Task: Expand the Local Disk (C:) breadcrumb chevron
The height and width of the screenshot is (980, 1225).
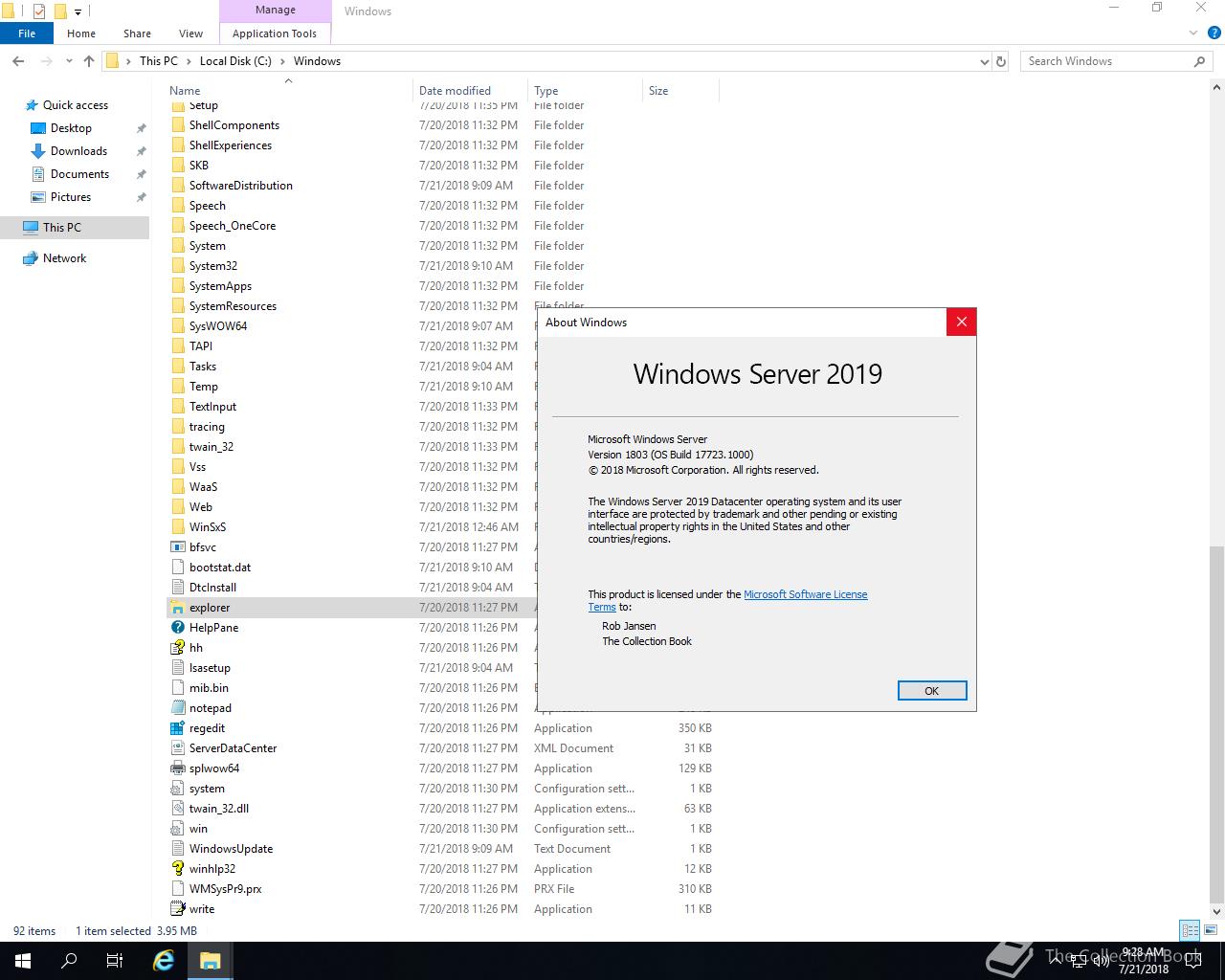Action: 282,61
